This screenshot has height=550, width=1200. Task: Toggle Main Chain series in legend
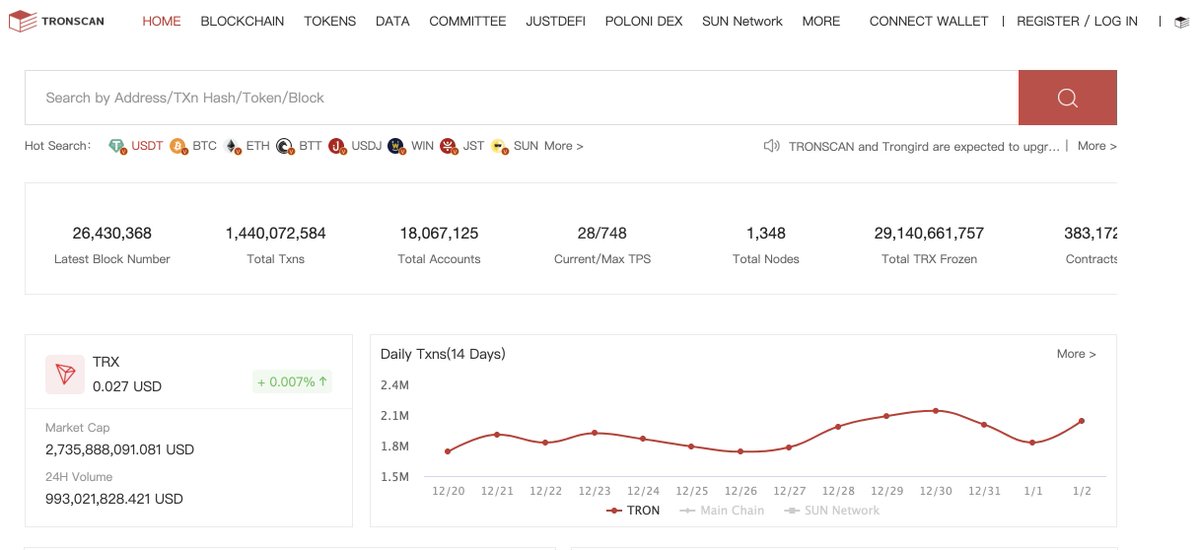tap(722, 510)
